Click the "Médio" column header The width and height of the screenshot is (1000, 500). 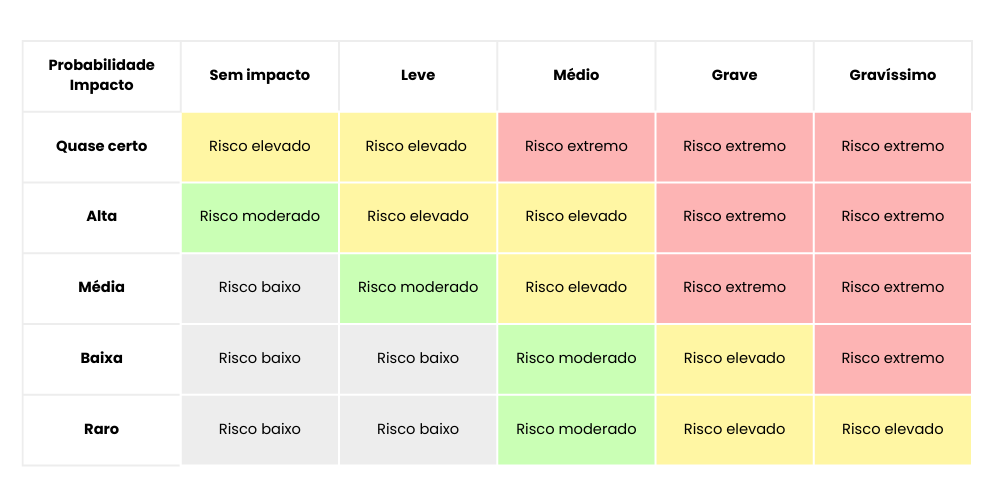pyautogui.click(x=576, y=75)
